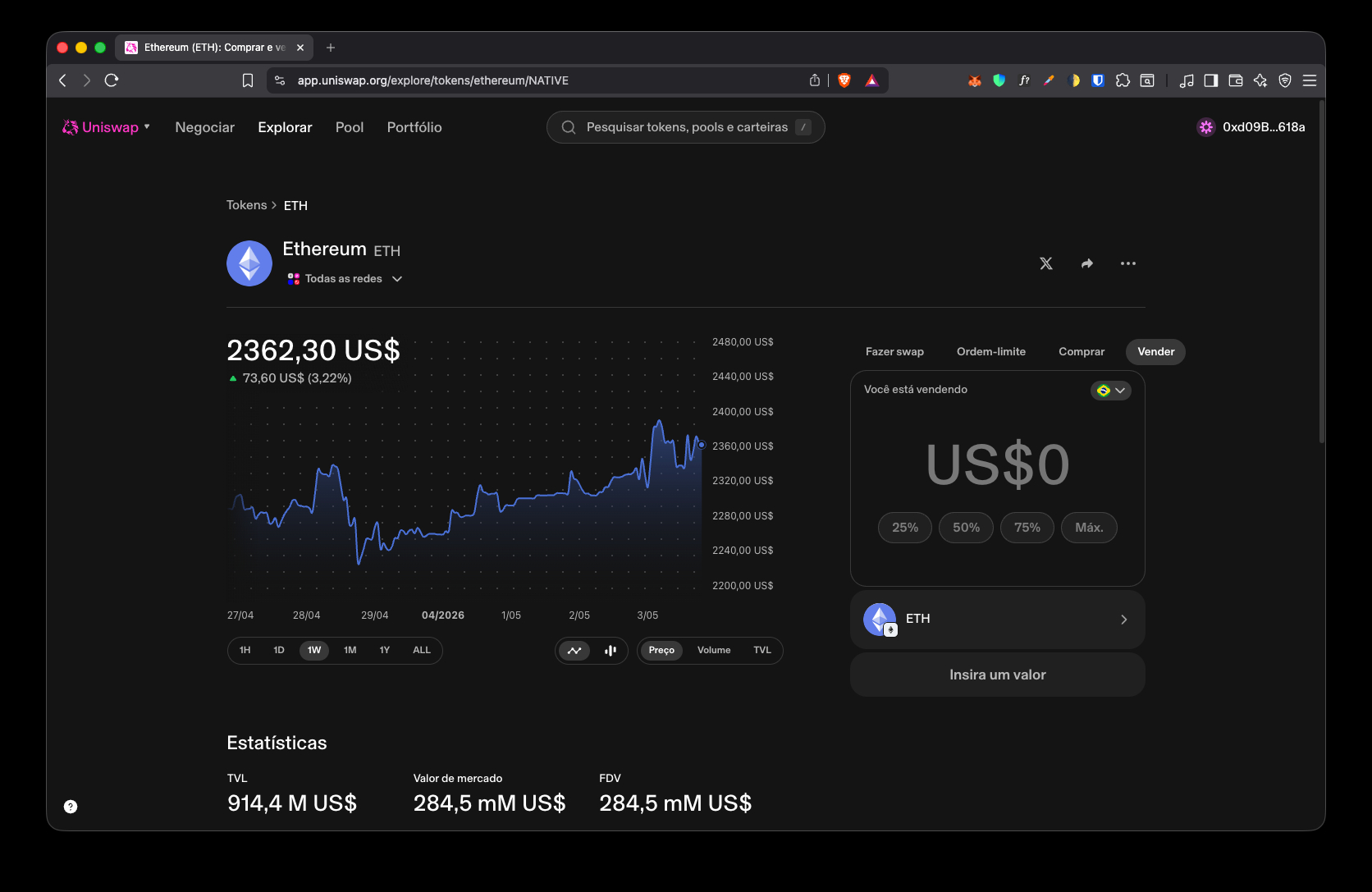Switch to the Fazer swap tab
This screenshot has width=1372, height=892.
[894, 352]
